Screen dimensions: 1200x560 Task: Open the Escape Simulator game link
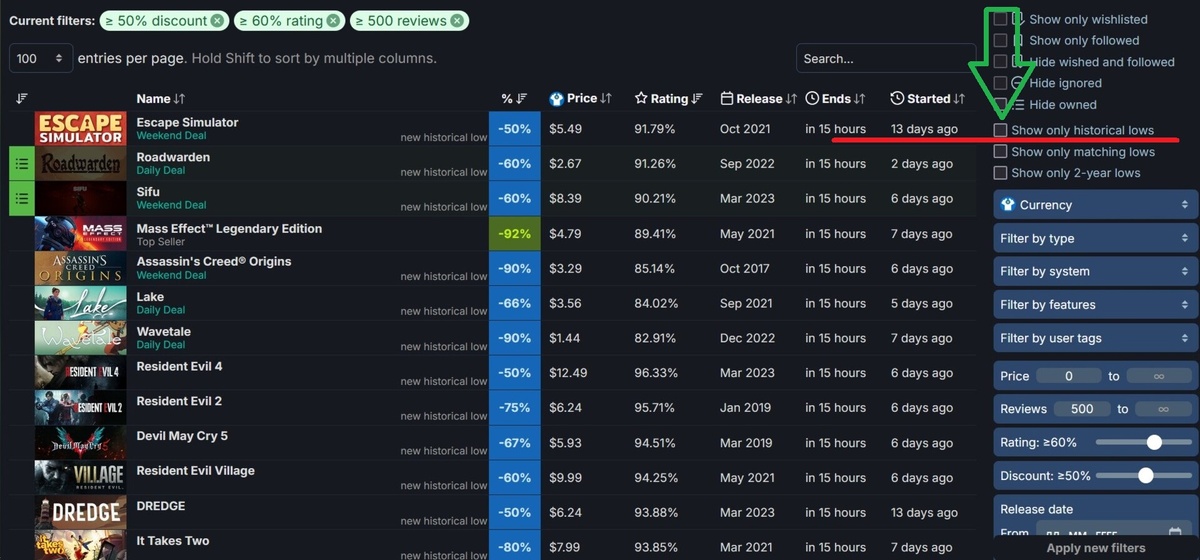click(x=187, y=122)
